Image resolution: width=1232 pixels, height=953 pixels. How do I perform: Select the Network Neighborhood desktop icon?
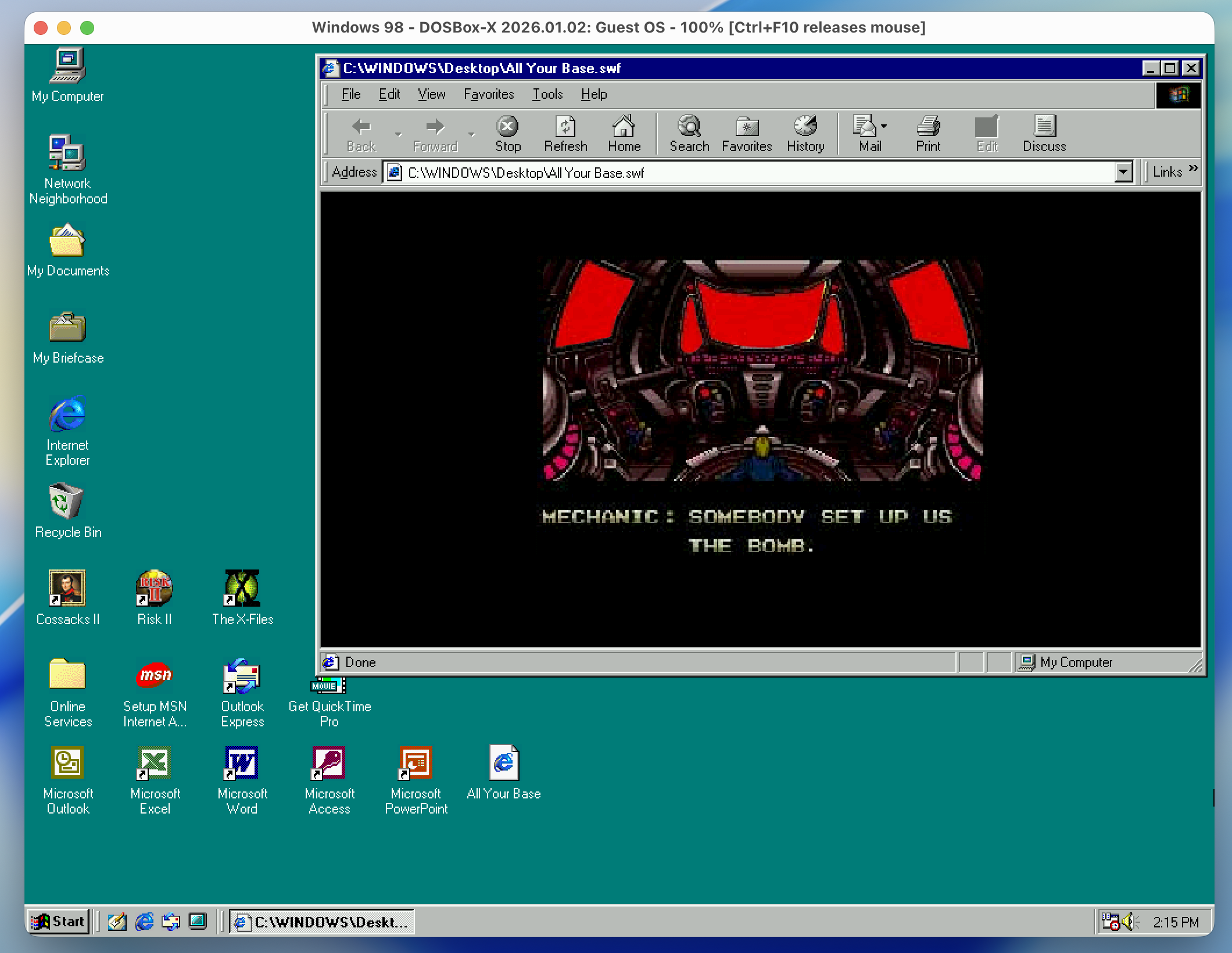click(67, 170)
